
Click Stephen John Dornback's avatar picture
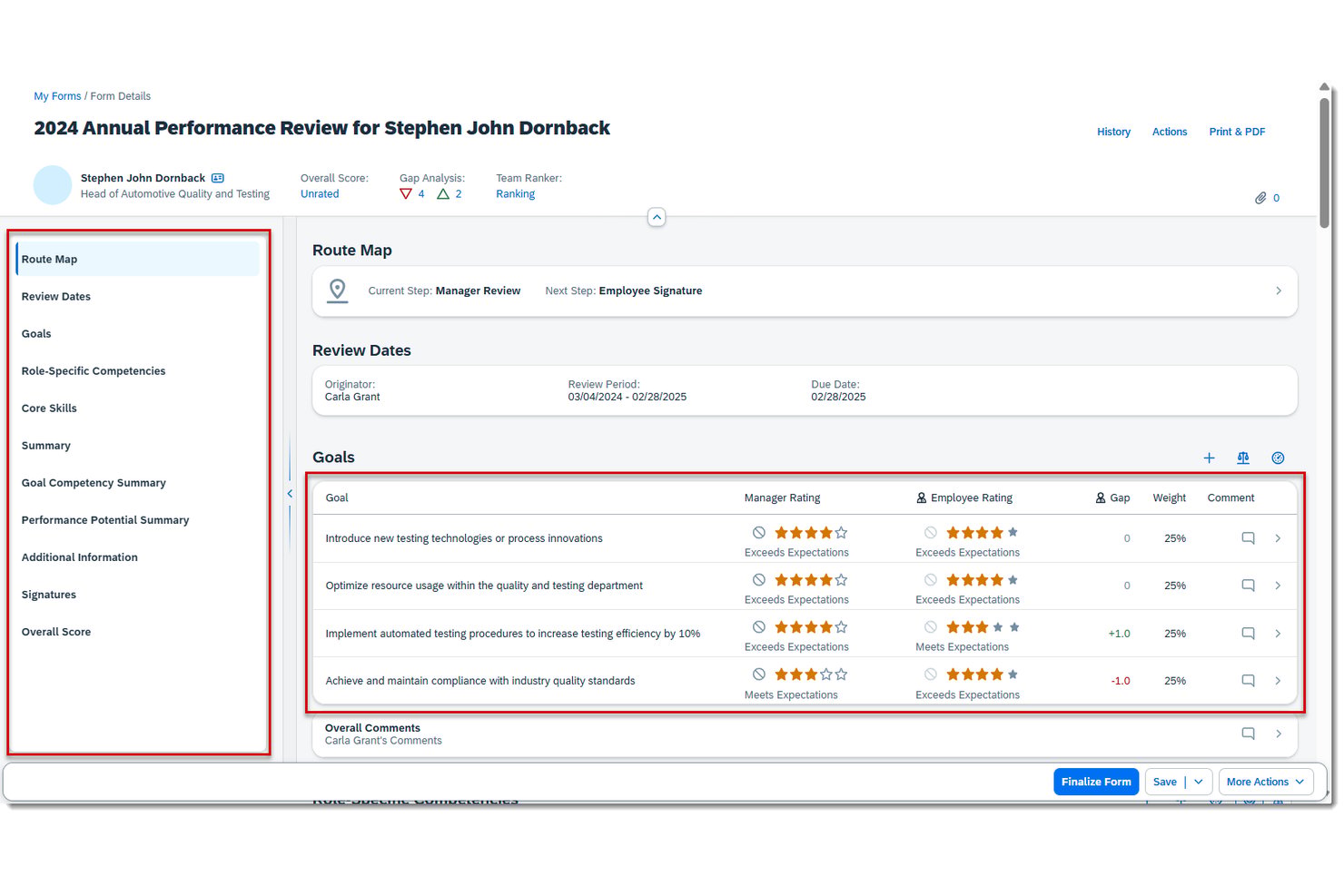click(53, 185)
